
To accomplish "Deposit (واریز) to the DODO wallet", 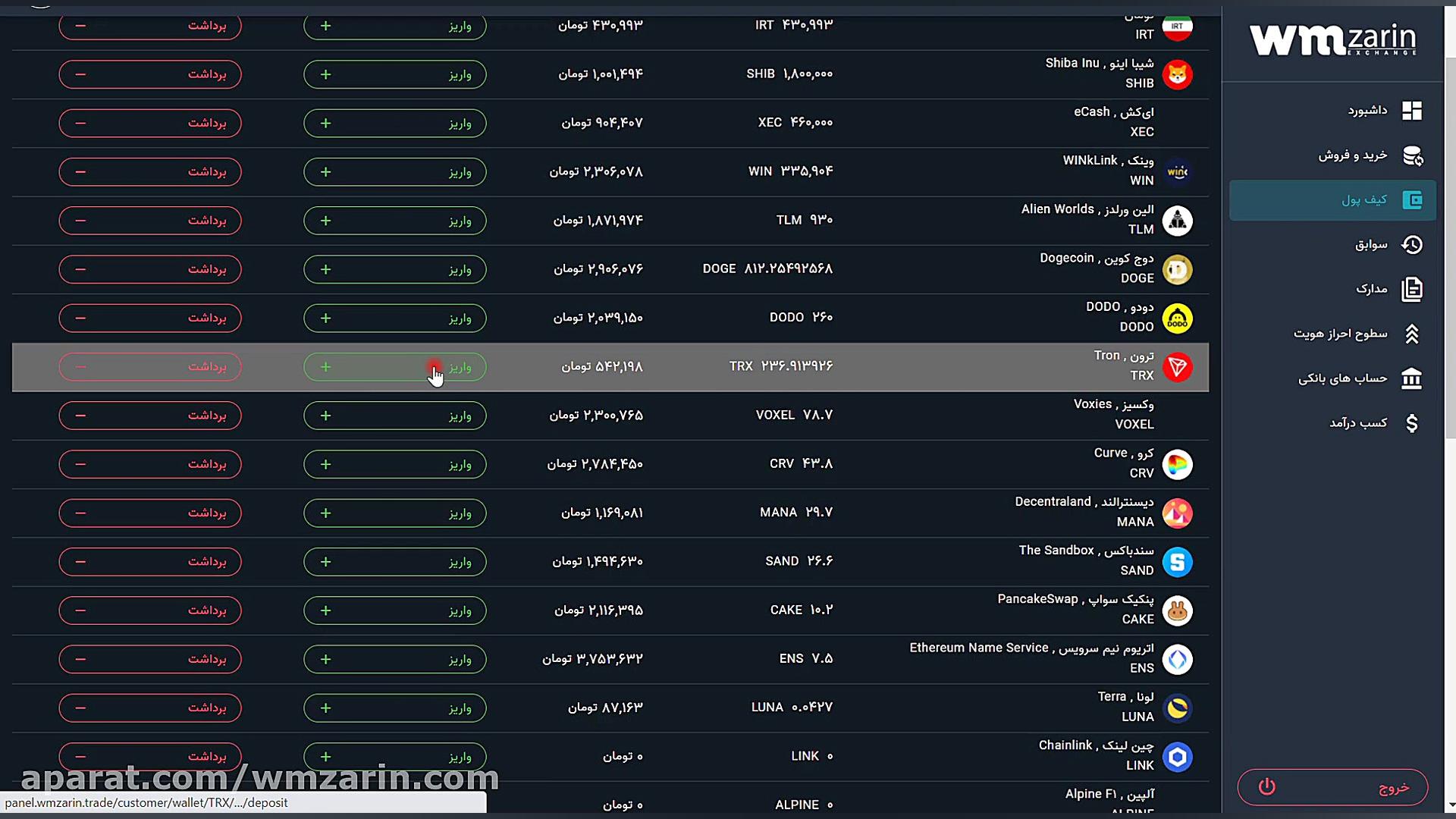I will 394,318.
